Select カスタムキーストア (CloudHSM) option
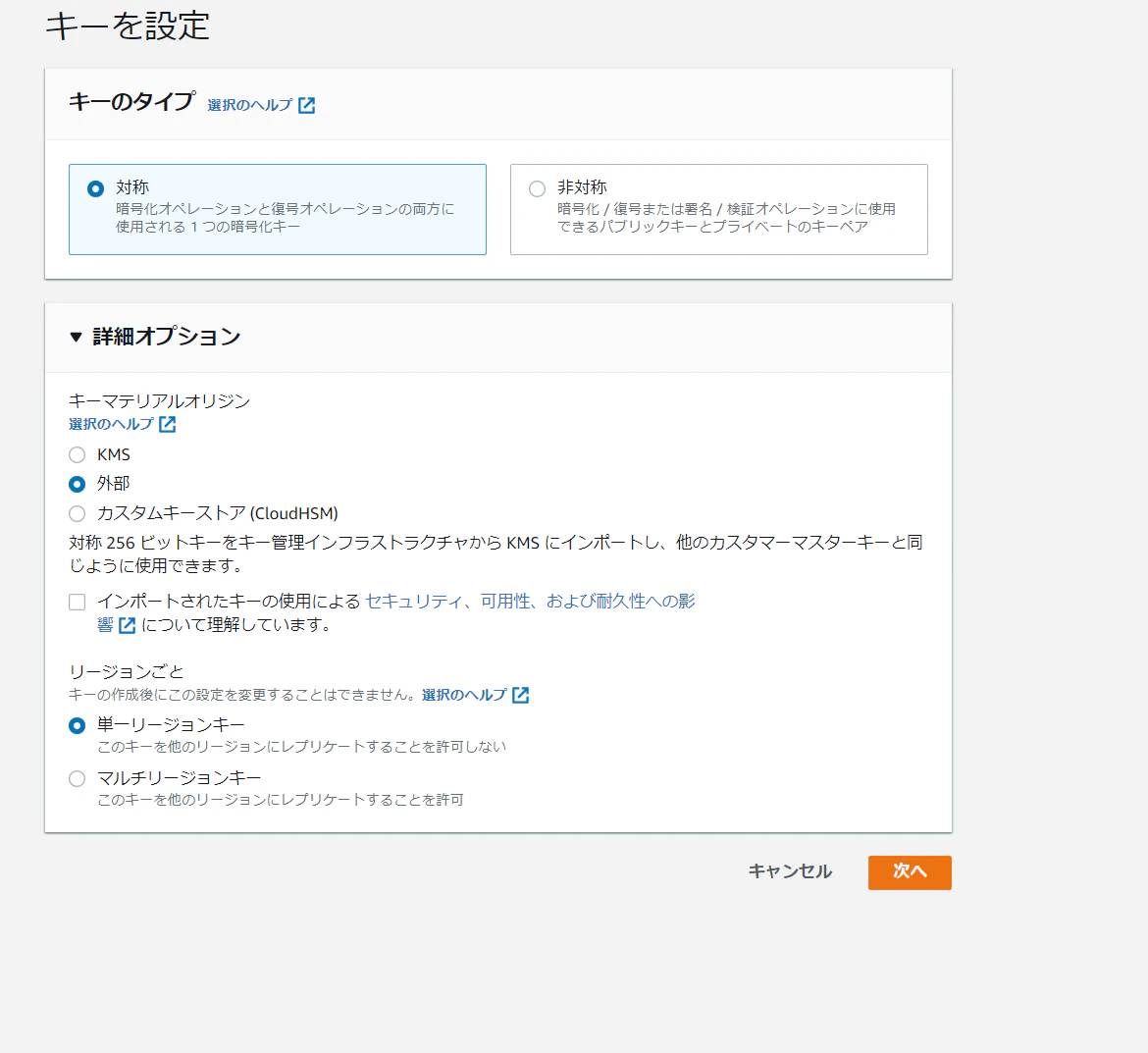1148x1053 pixels. point(77,514)
